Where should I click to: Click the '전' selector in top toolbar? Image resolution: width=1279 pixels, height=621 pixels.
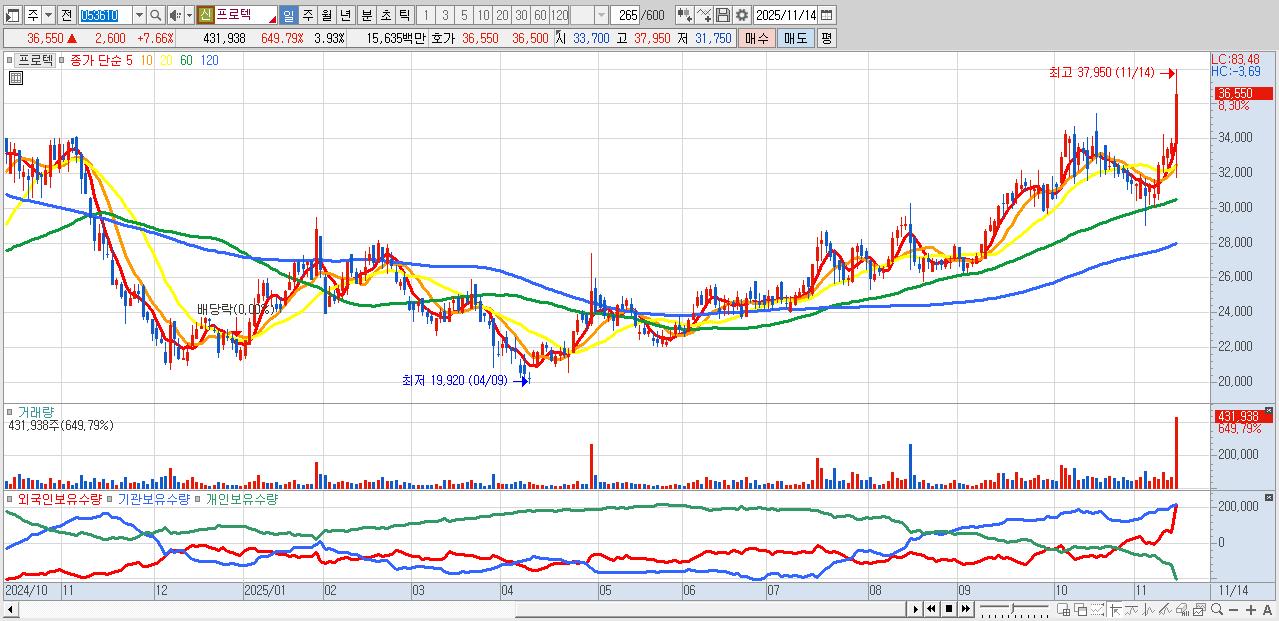pos(66,15)
